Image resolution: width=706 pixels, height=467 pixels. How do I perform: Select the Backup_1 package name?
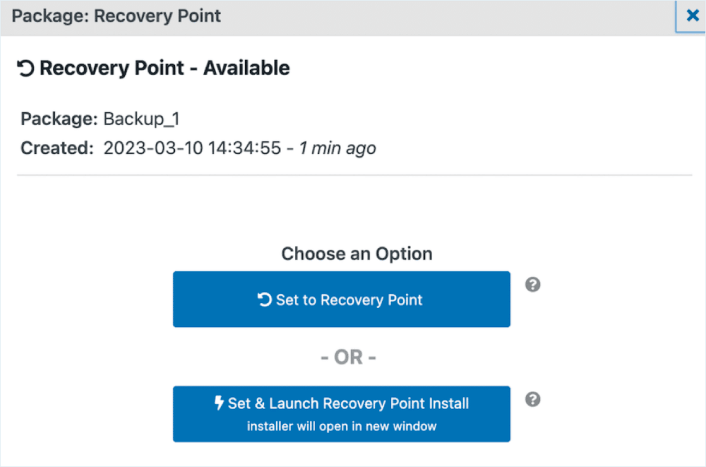tap(141, 119)
